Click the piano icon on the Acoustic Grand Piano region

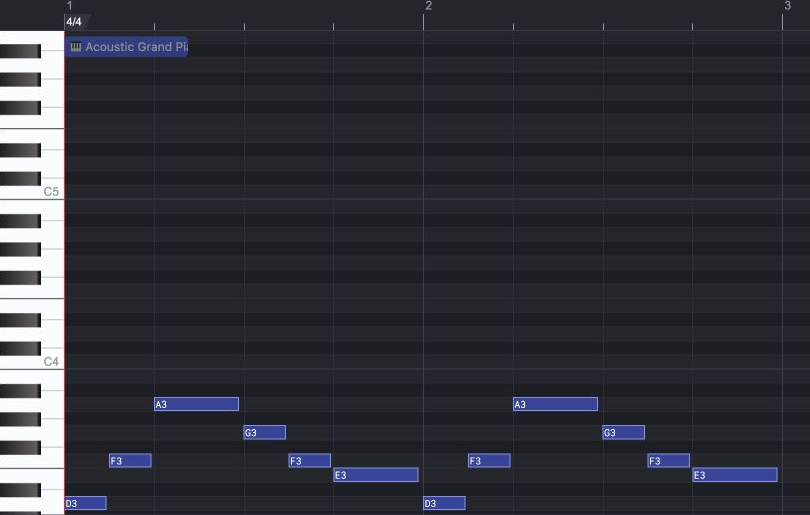click(x=76, y=47)
